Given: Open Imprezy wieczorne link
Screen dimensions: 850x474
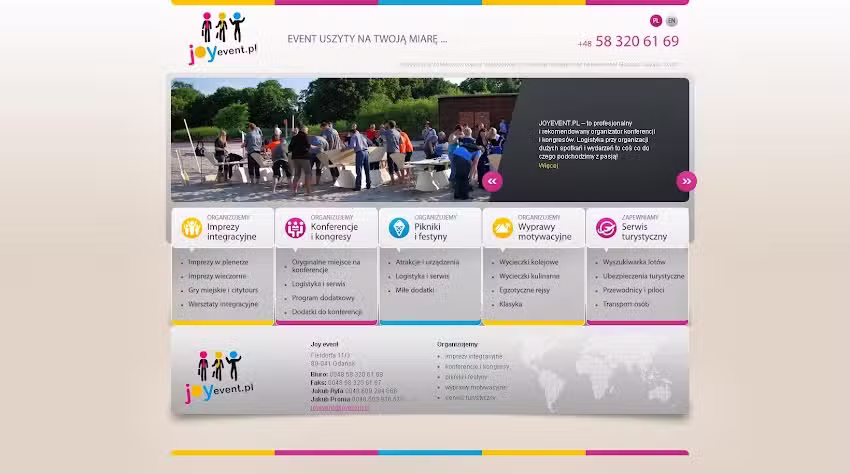Looking at the screenshot, I should tap(217, 276).
